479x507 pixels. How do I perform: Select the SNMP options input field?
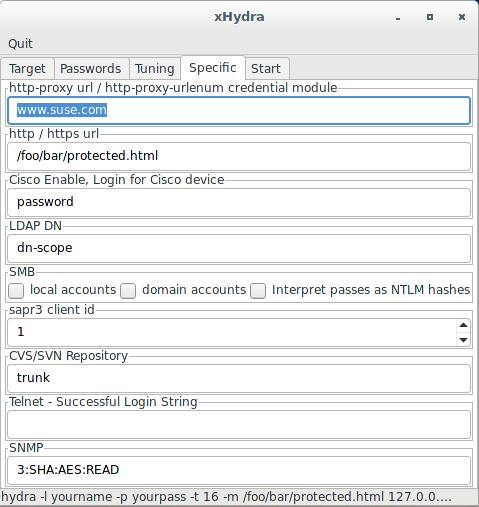point(239,470)
